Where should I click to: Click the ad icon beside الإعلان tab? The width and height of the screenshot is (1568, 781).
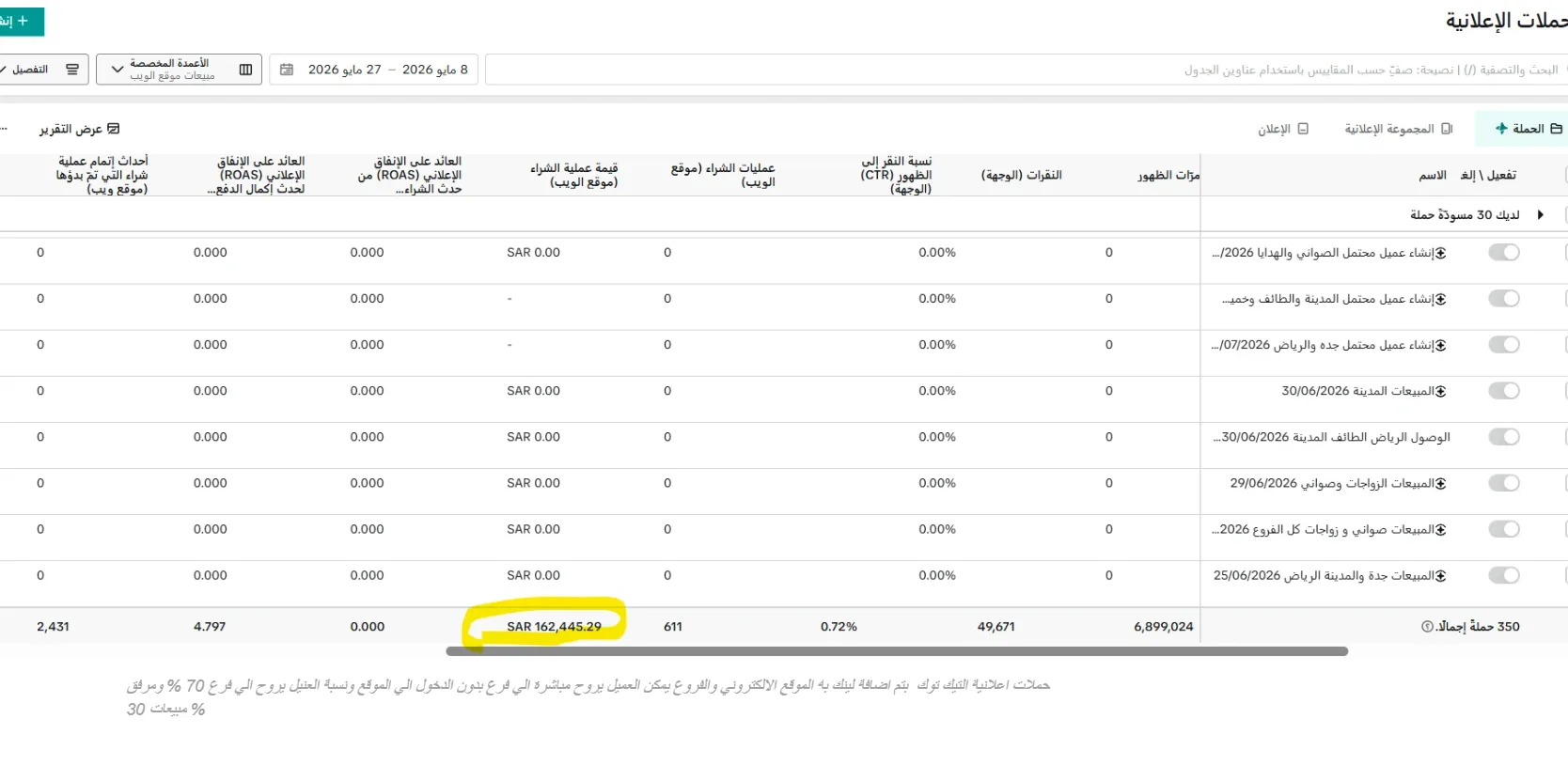1303,129
